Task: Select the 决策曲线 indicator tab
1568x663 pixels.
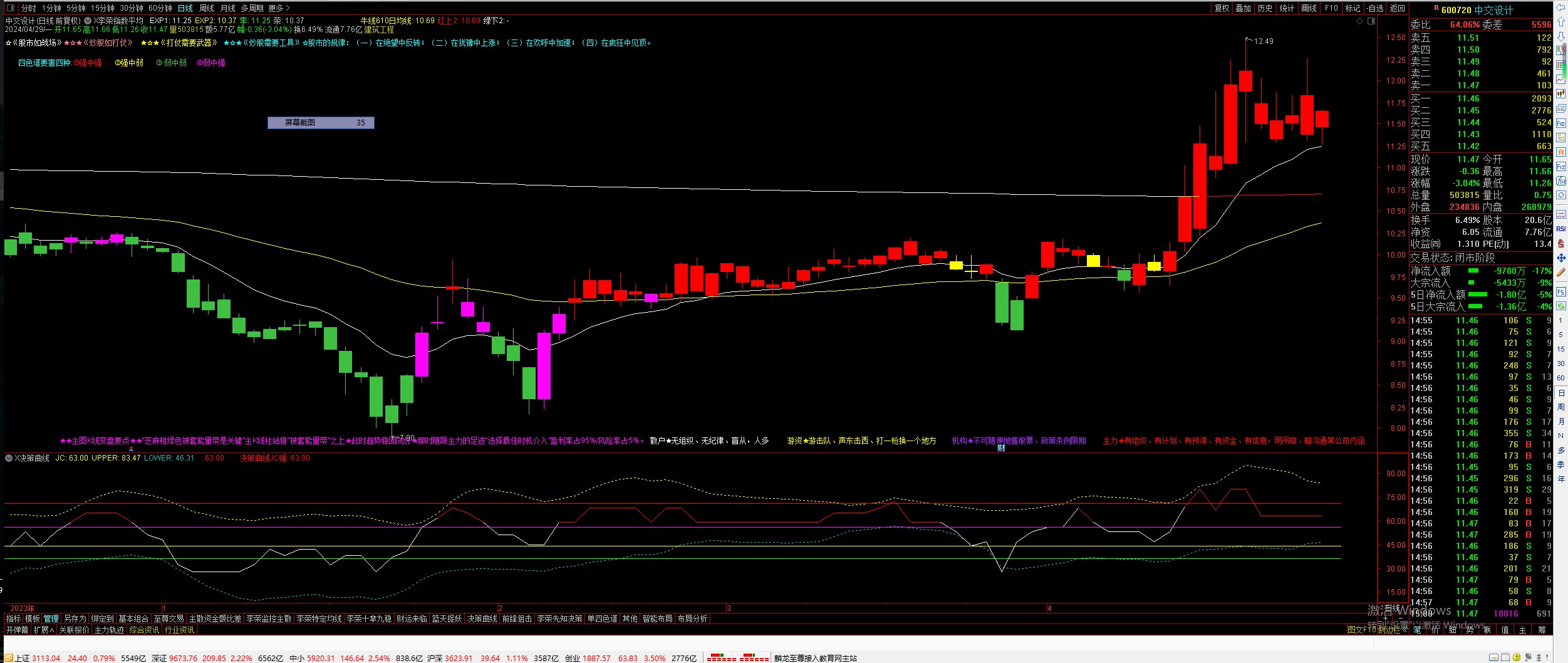Action: pyautogui.click(x=482, y=619)
